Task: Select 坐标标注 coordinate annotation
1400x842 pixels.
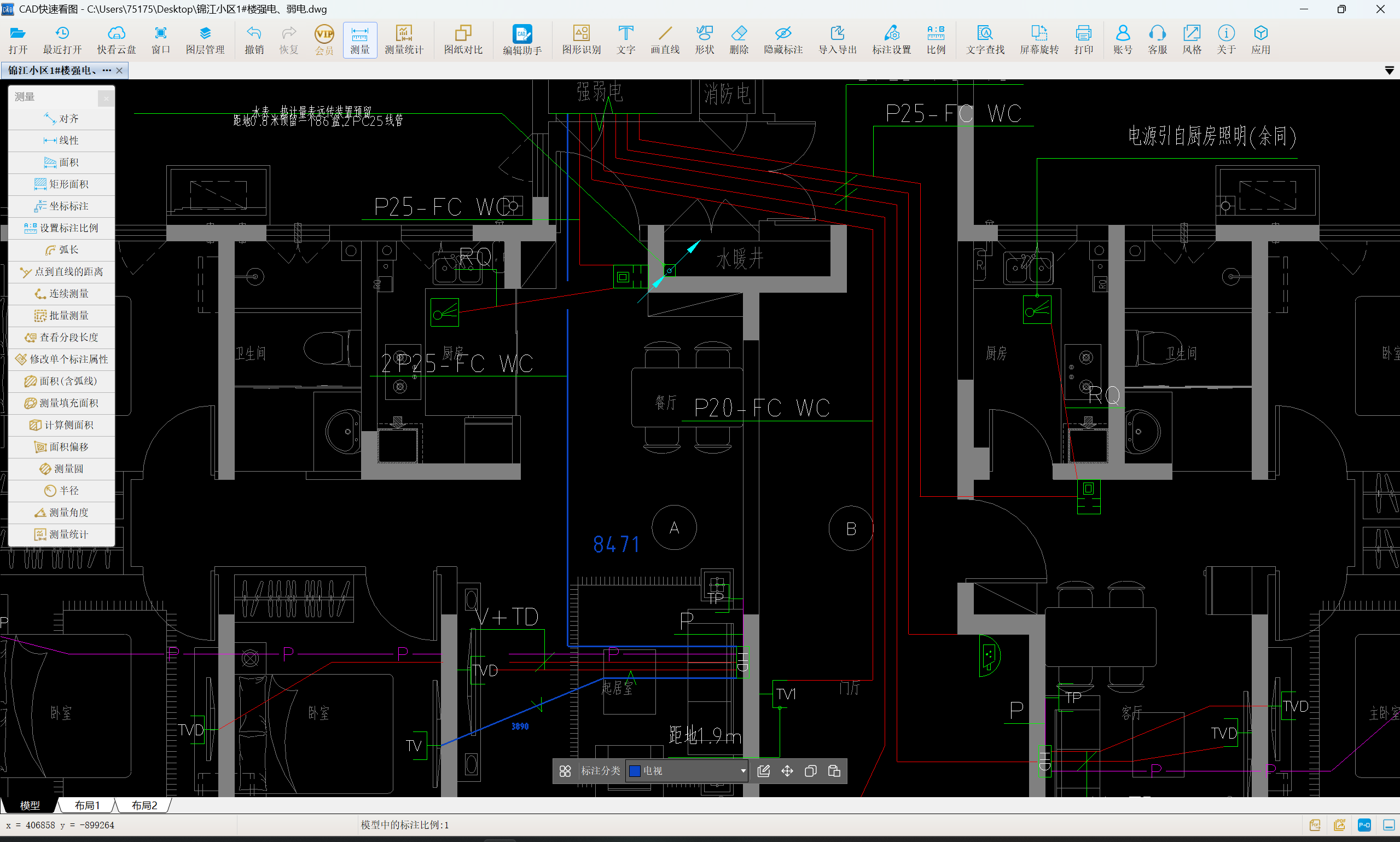Action: [x=61, y=206]
